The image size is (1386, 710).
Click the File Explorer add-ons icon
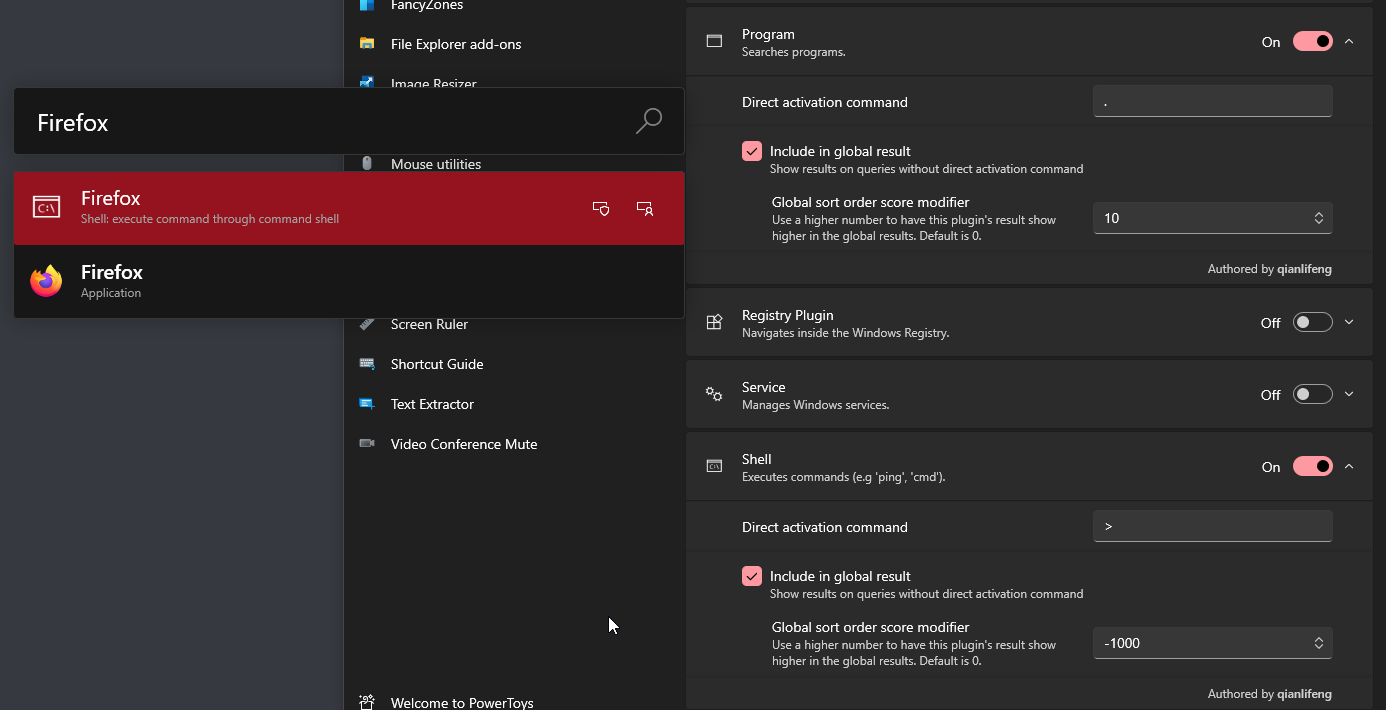367,44
